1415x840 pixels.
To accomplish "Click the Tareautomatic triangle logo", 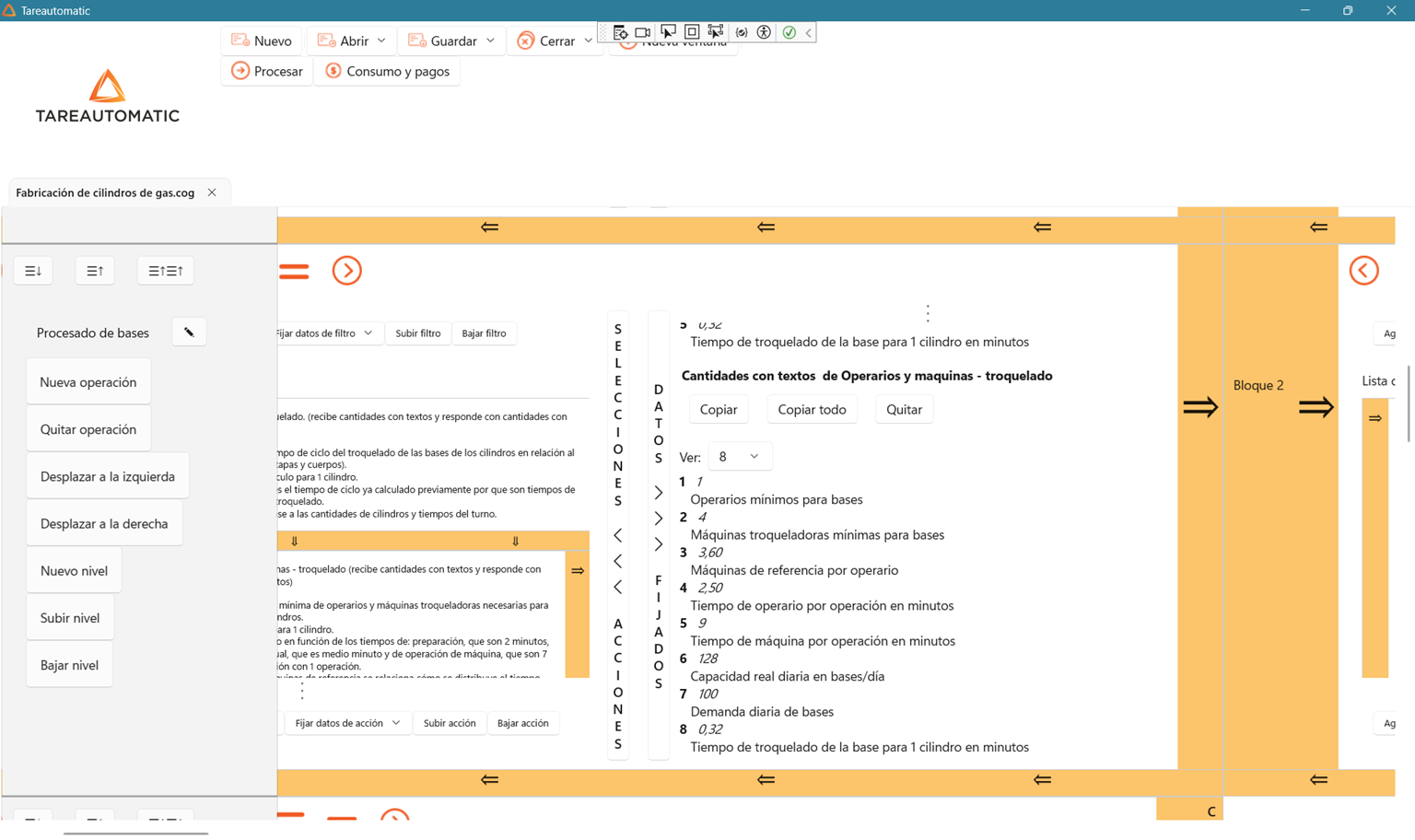I will (x=108, y=86).
